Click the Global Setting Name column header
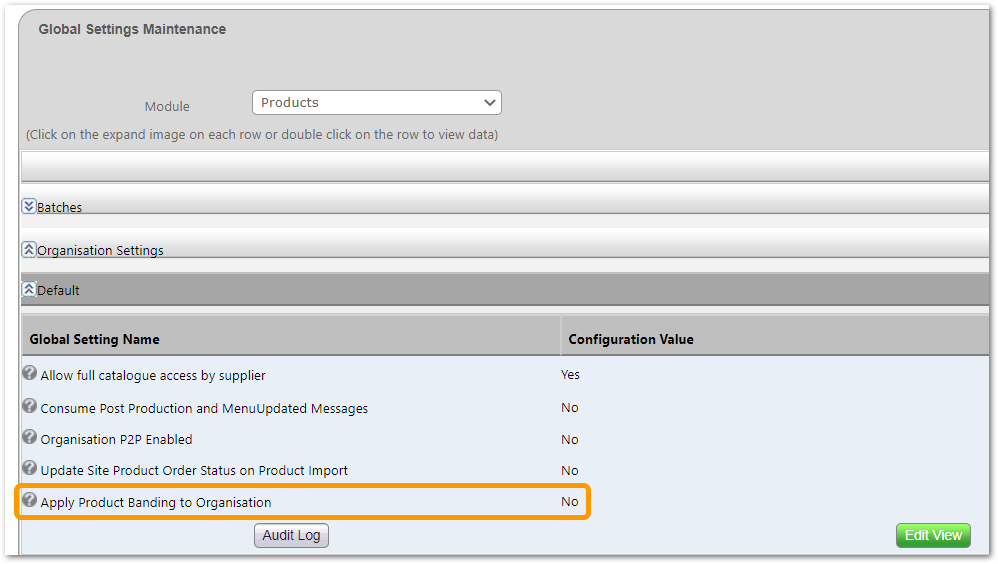 click(94, 339)
